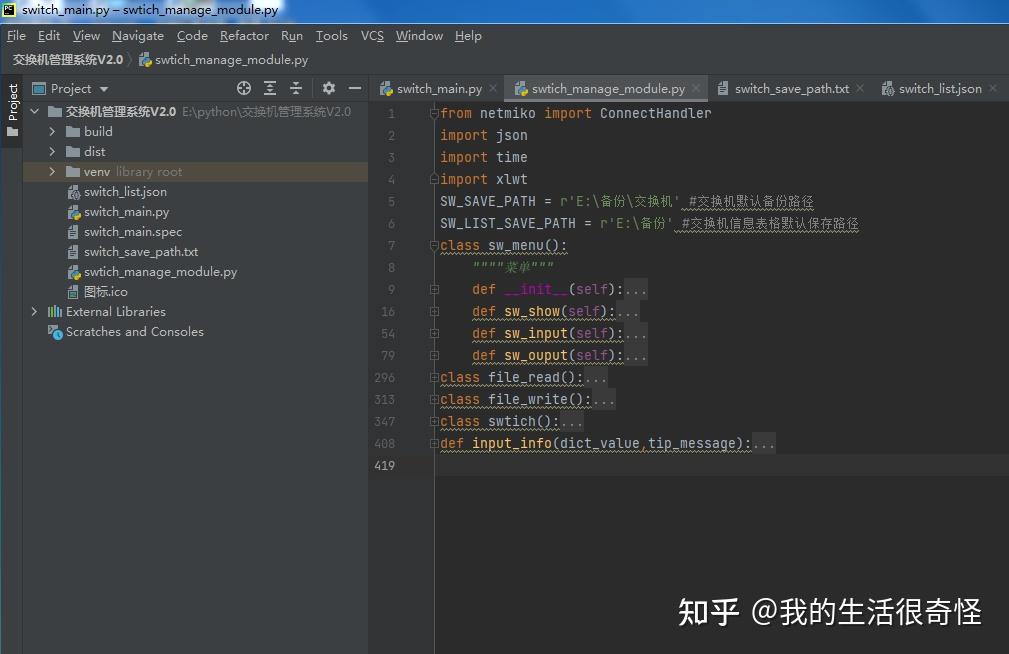This screenshot has height=654, width=1009.
Task: Hide the Project panel with minus icon
Action: (355, 88)
